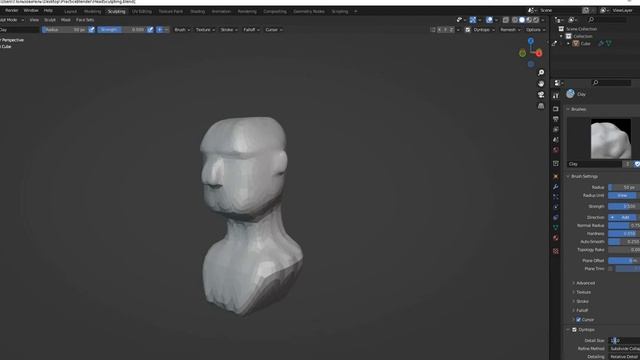Open the Particles properties tab icon
Viewport: 640px width, 360px height.
[556, 197]
